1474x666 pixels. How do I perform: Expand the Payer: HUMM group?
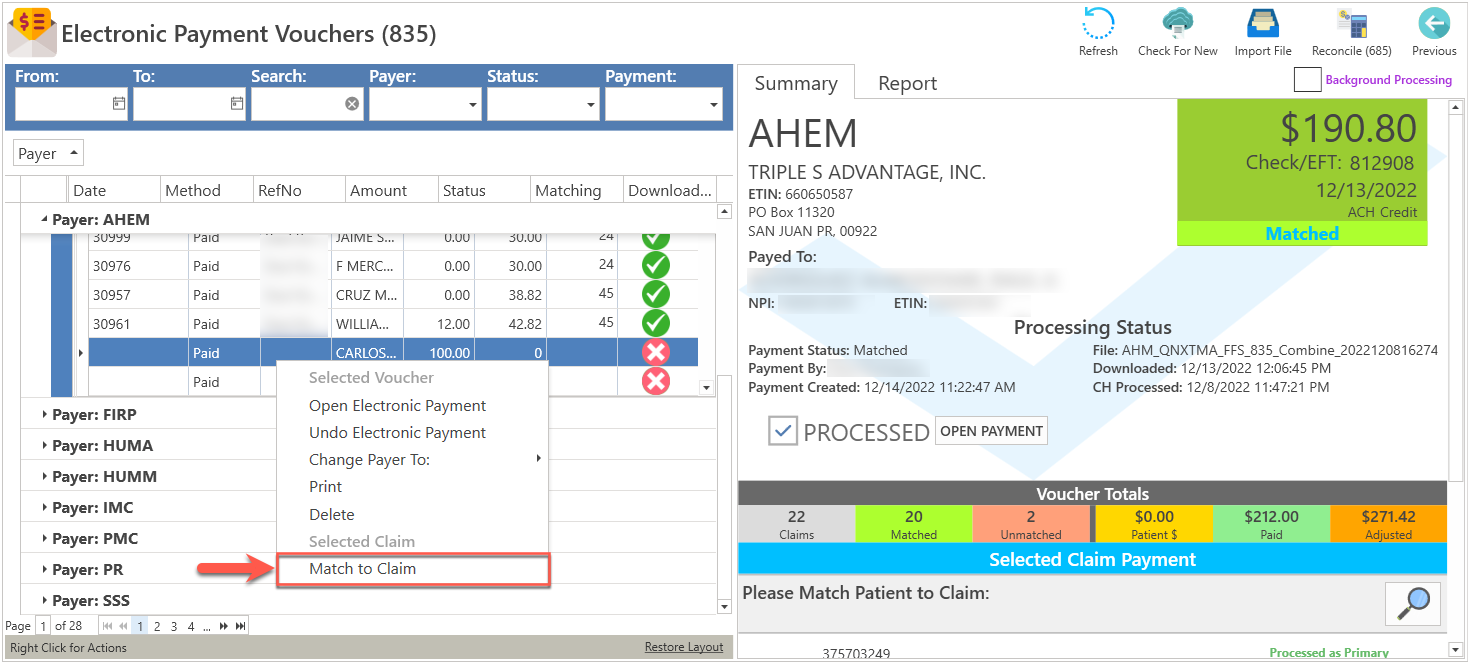tap(44, 477)
